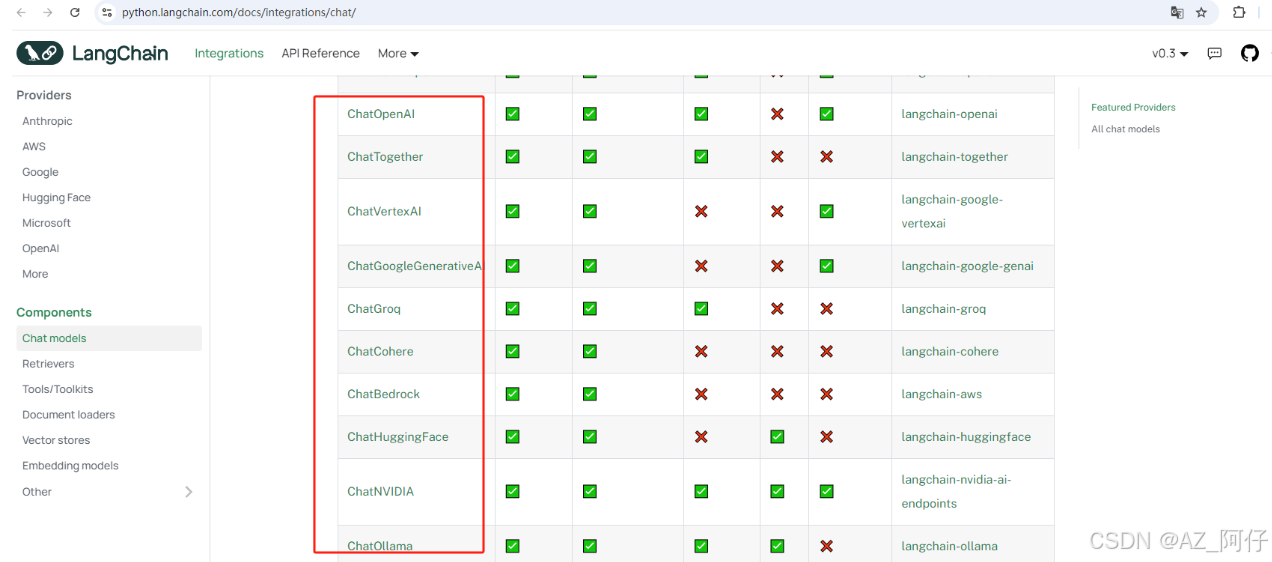Open site information icon beside the URL
Screen dimensions: 1272x562
tap(107, 12)
